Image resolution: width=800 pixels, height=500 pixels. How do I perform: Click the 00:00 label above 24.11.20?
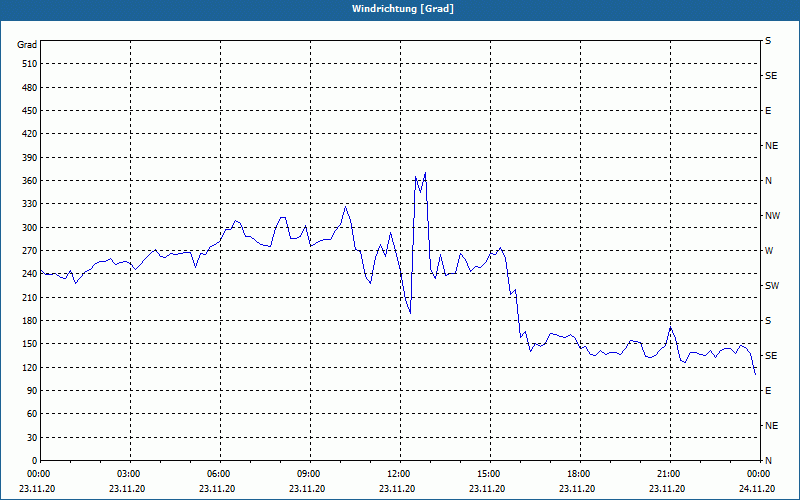(760, 474)
